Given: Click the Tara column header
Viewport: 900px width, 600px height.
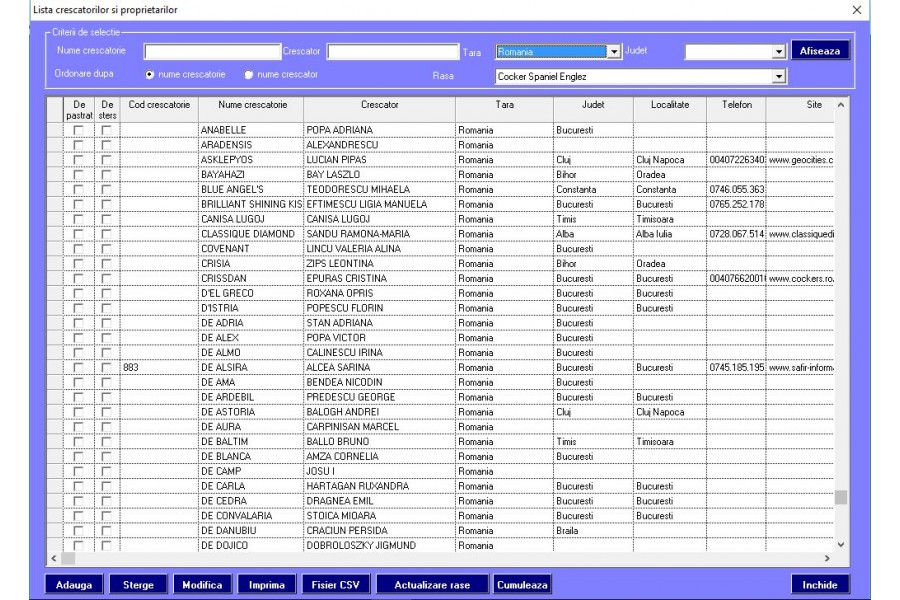Looking at the screenshot, I should pos(505,110).
